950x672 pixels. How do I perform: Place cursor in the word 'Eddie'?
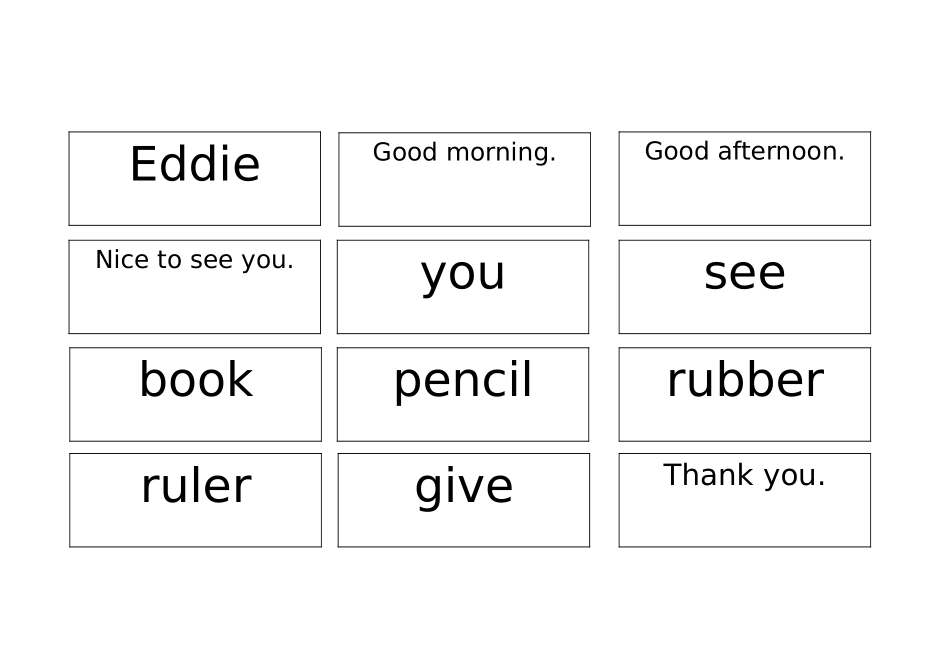[195, 164]
